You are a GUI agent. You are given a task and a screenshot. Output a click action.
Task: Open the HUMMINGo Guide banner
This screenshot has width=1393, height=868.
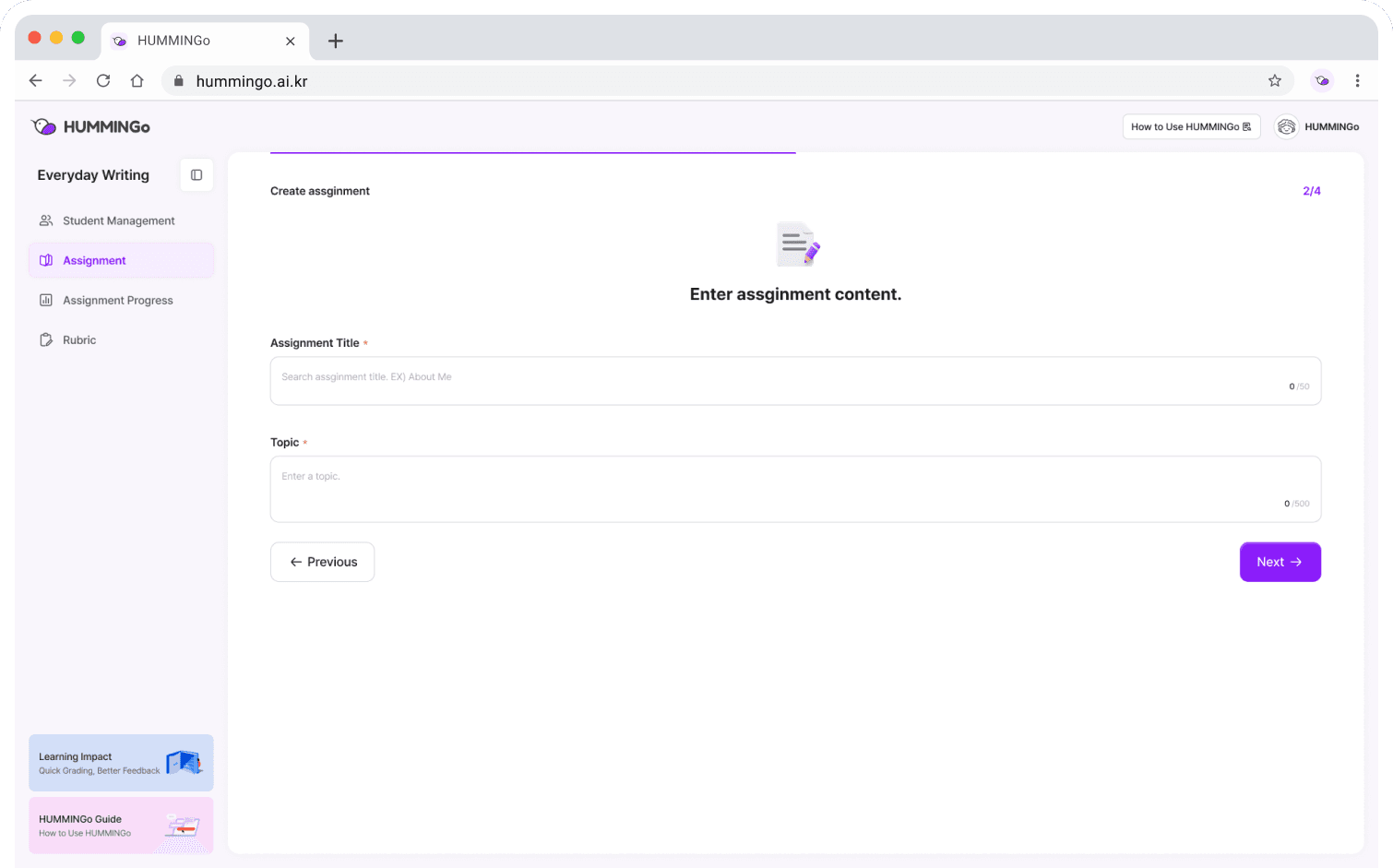coord(121,826)
